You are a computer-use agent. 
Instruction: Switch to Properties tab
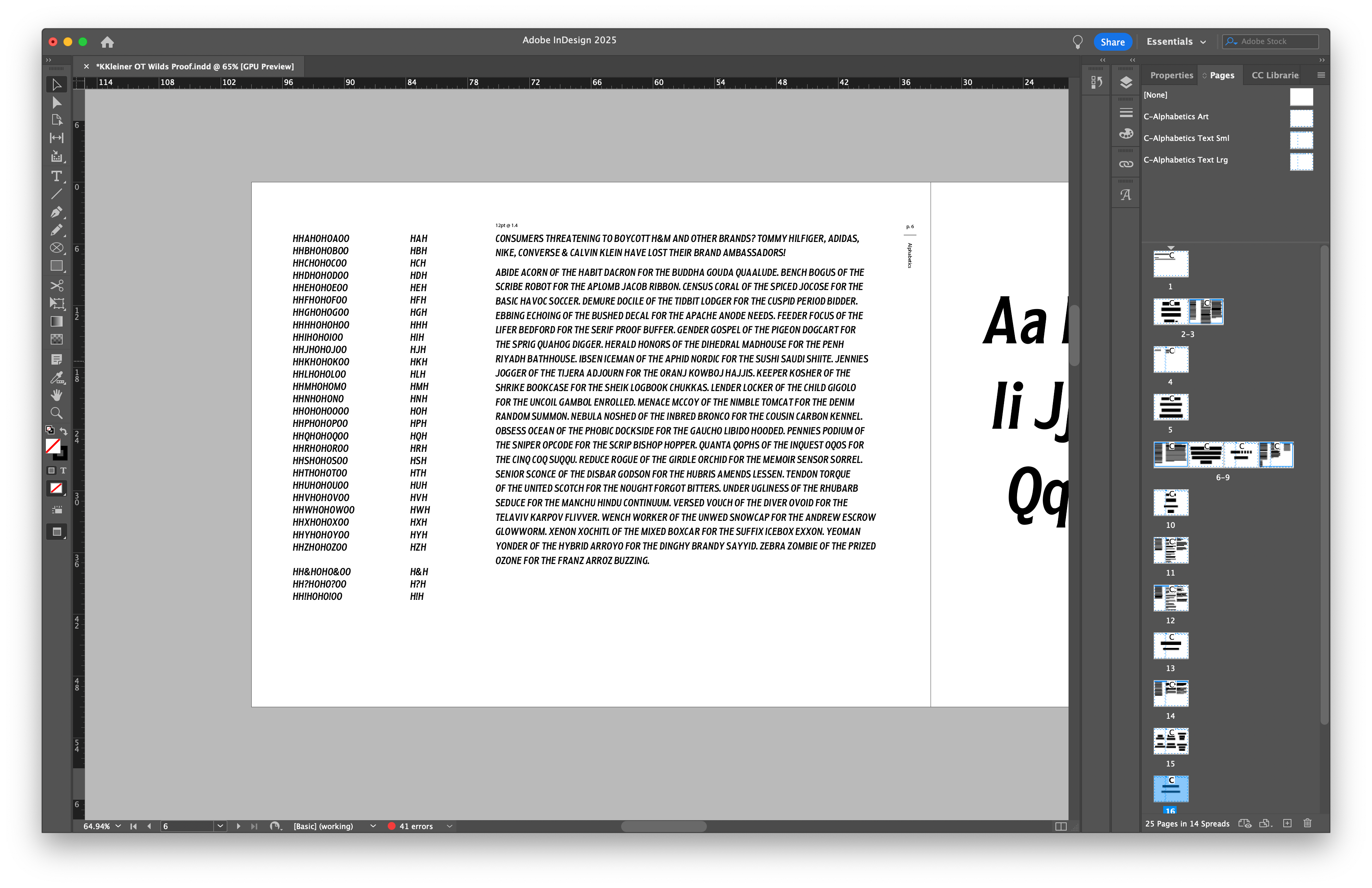click(1171, 75)
